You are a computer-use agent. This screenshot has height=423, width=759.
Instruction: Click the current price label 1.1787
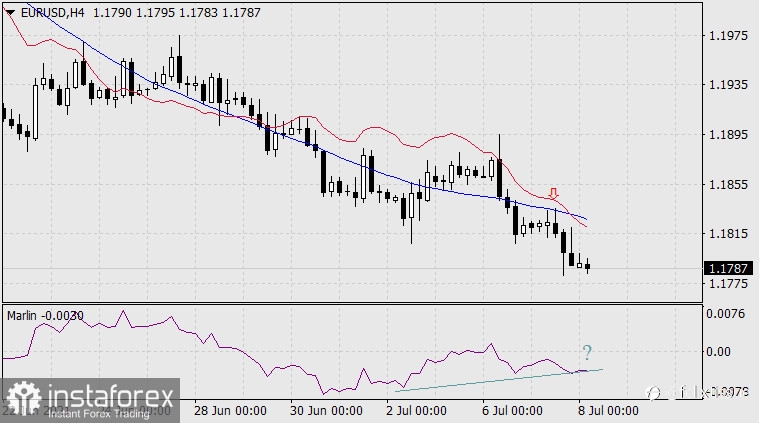(728, 268)
